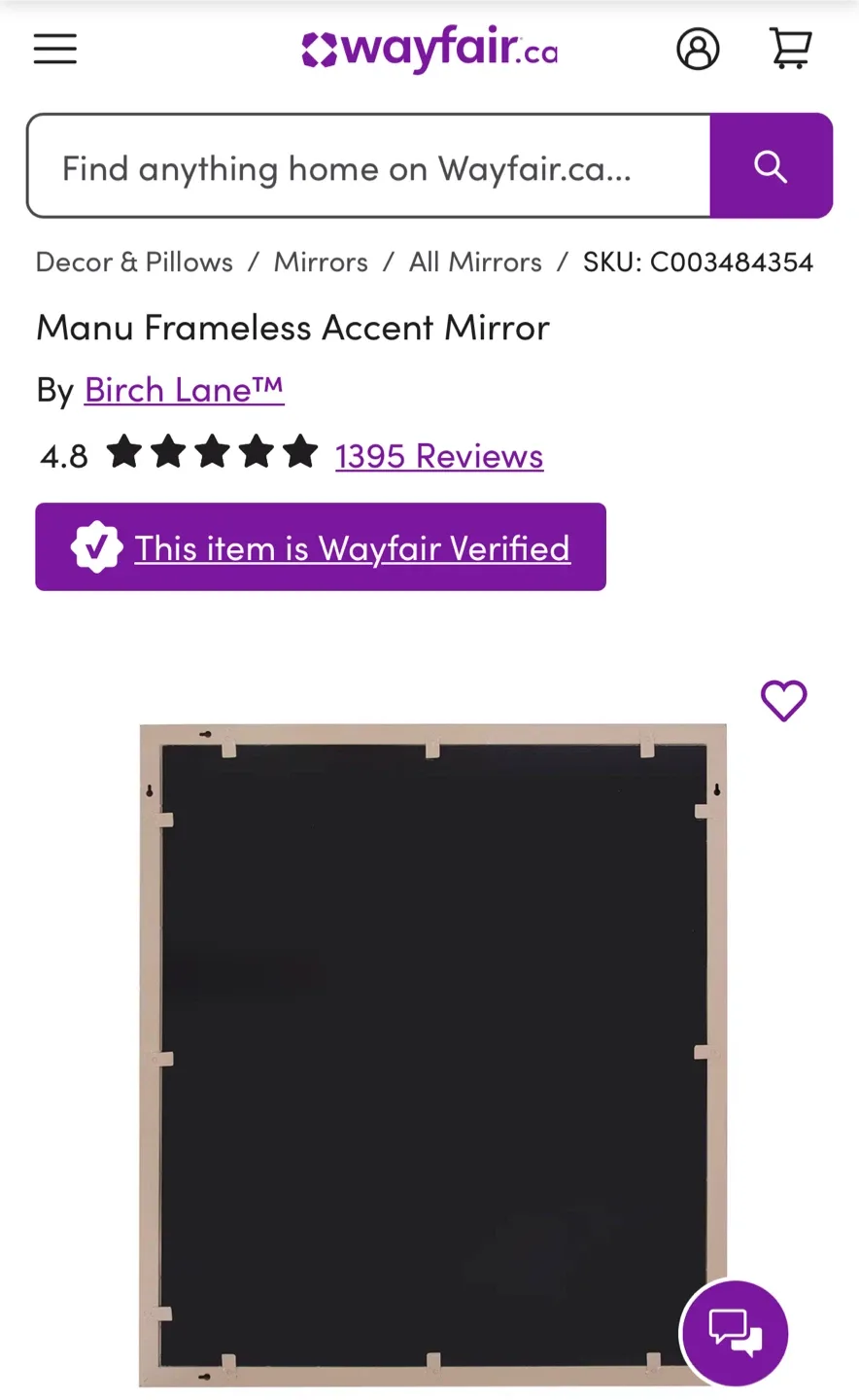Click the fifth rating star
The width and height of the screenshot is (859, 1400).
click(x=300, y=451)
